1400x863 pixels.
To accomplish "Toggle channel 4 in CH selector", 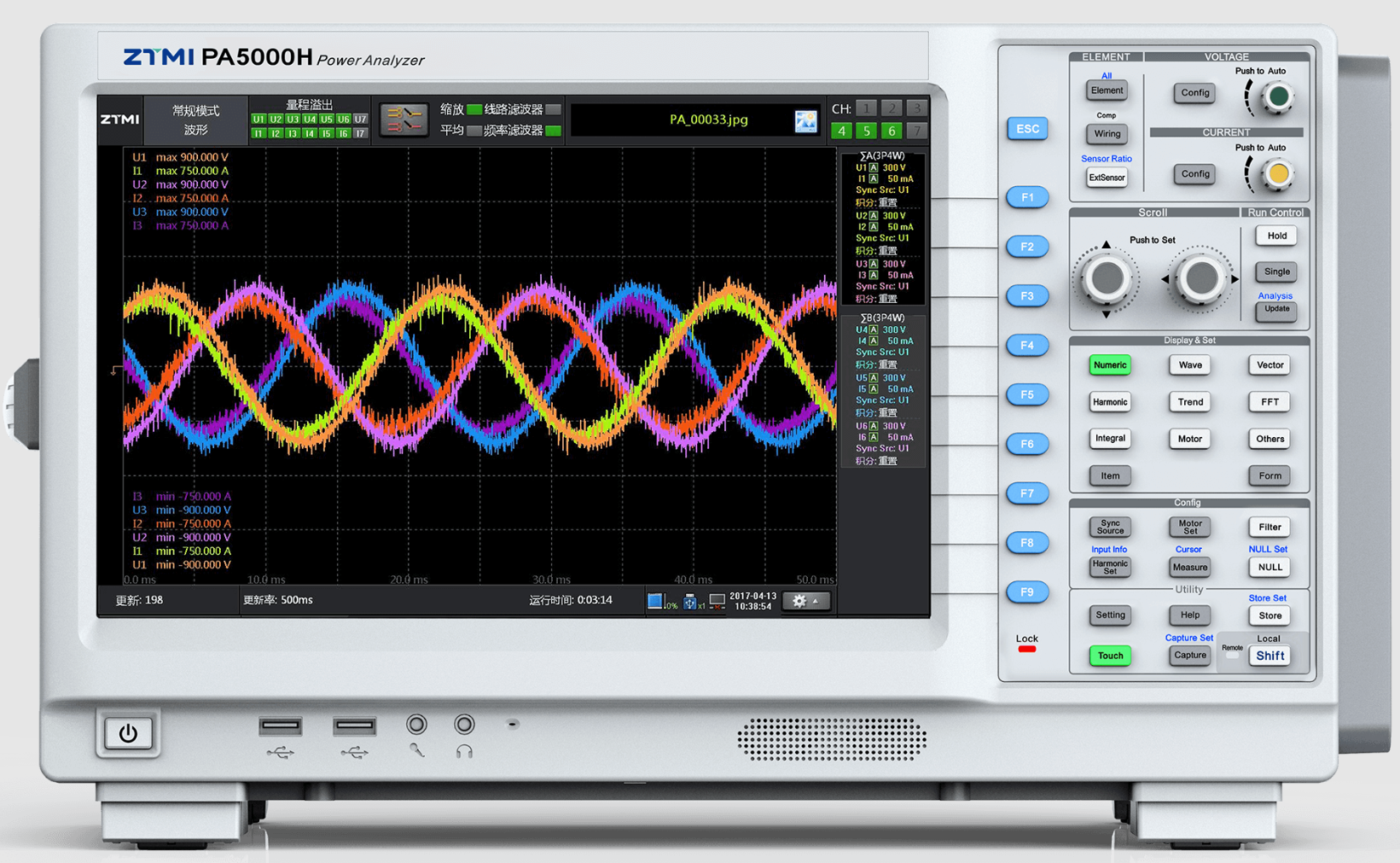I will 842,131.
